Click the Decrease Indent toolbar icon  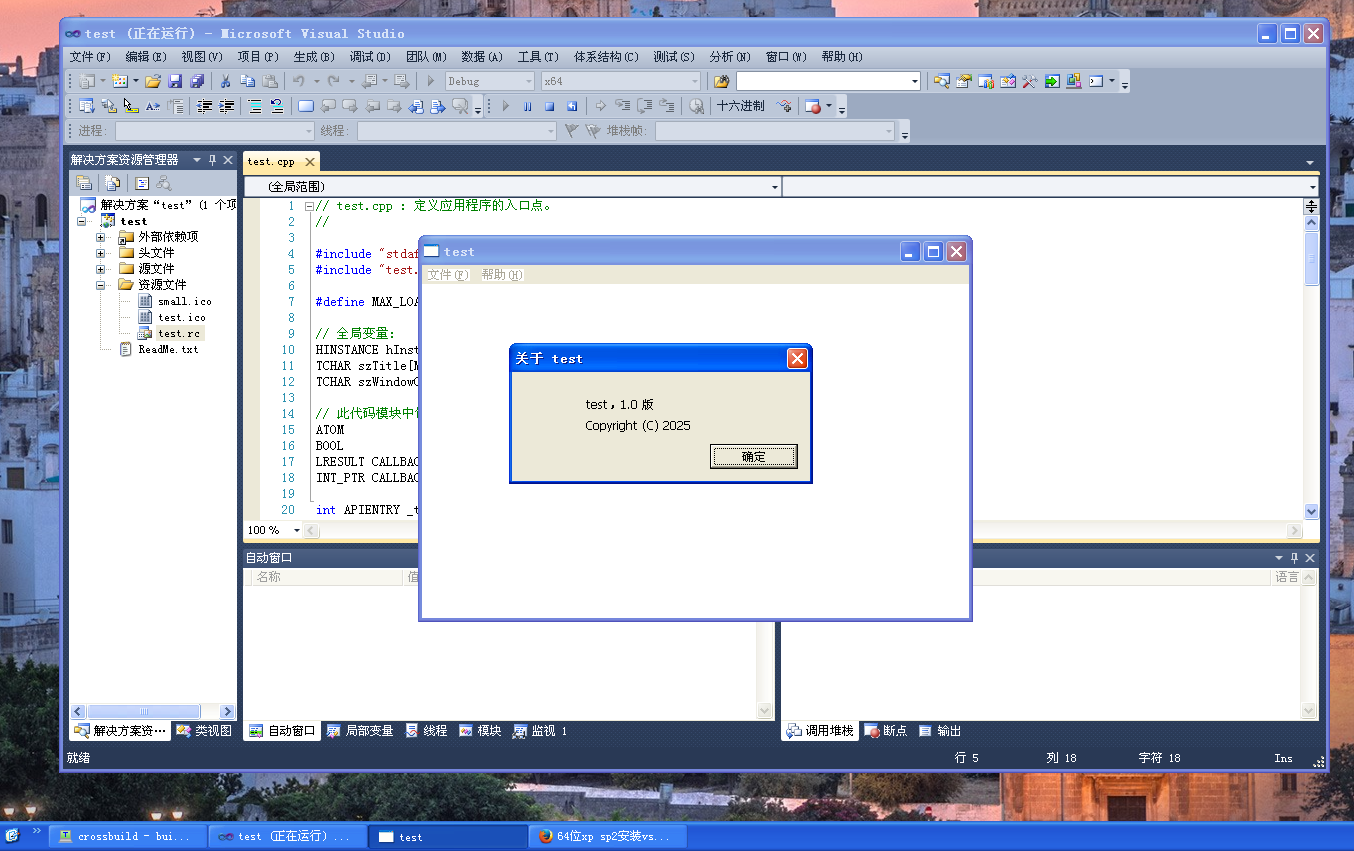205,106
